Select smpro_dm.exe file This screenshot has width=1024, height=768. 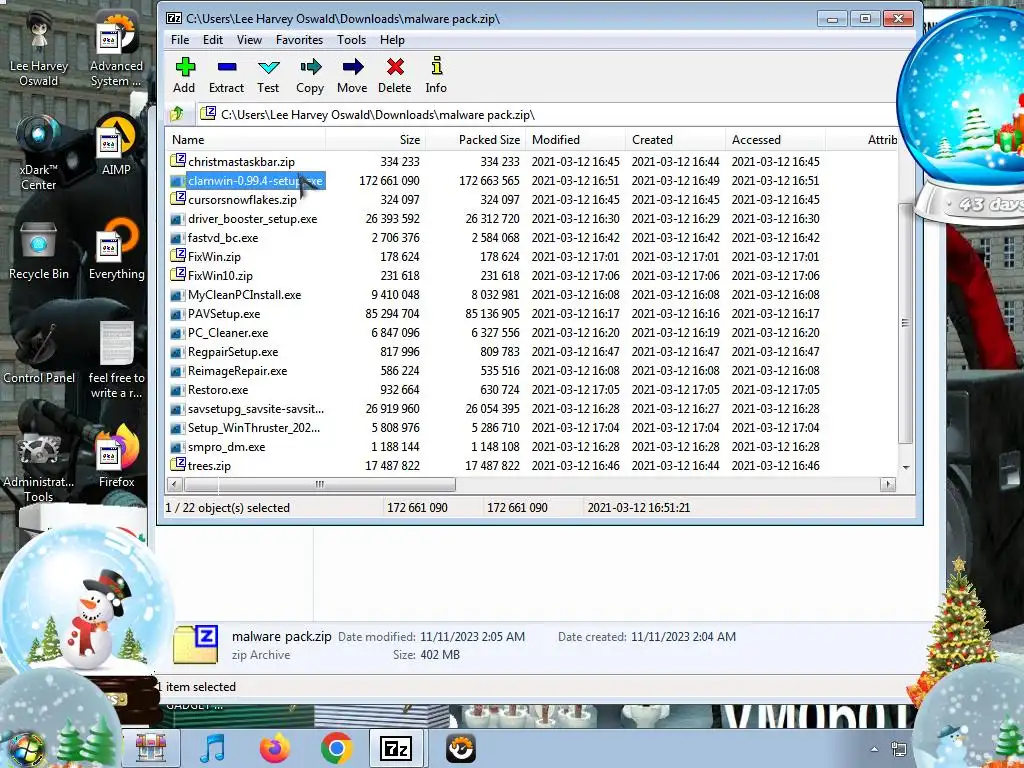(x=227, y=447)
